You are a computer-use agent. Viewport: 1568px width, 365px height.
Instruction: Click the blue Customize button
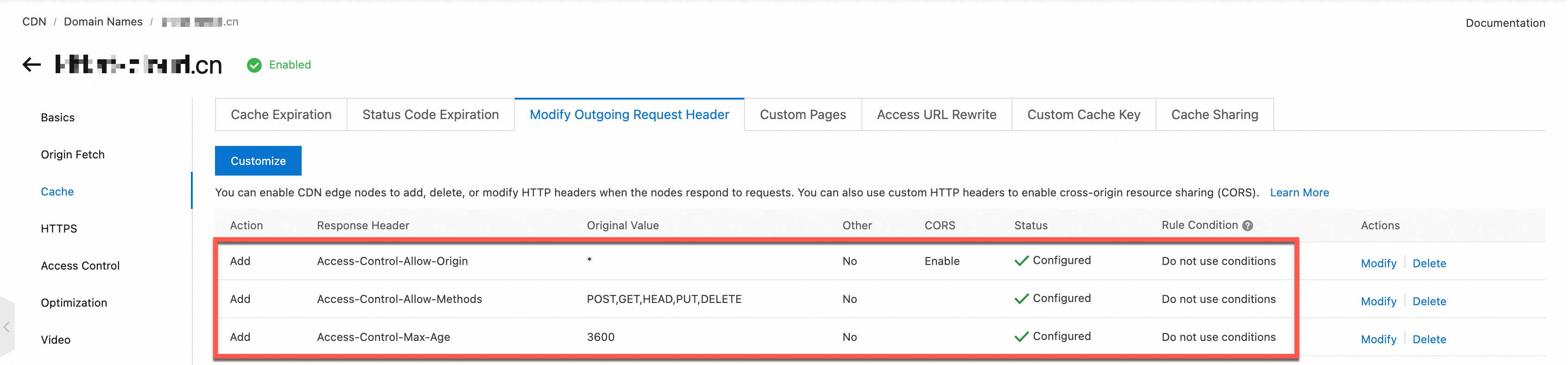click(x=258, y=161)
